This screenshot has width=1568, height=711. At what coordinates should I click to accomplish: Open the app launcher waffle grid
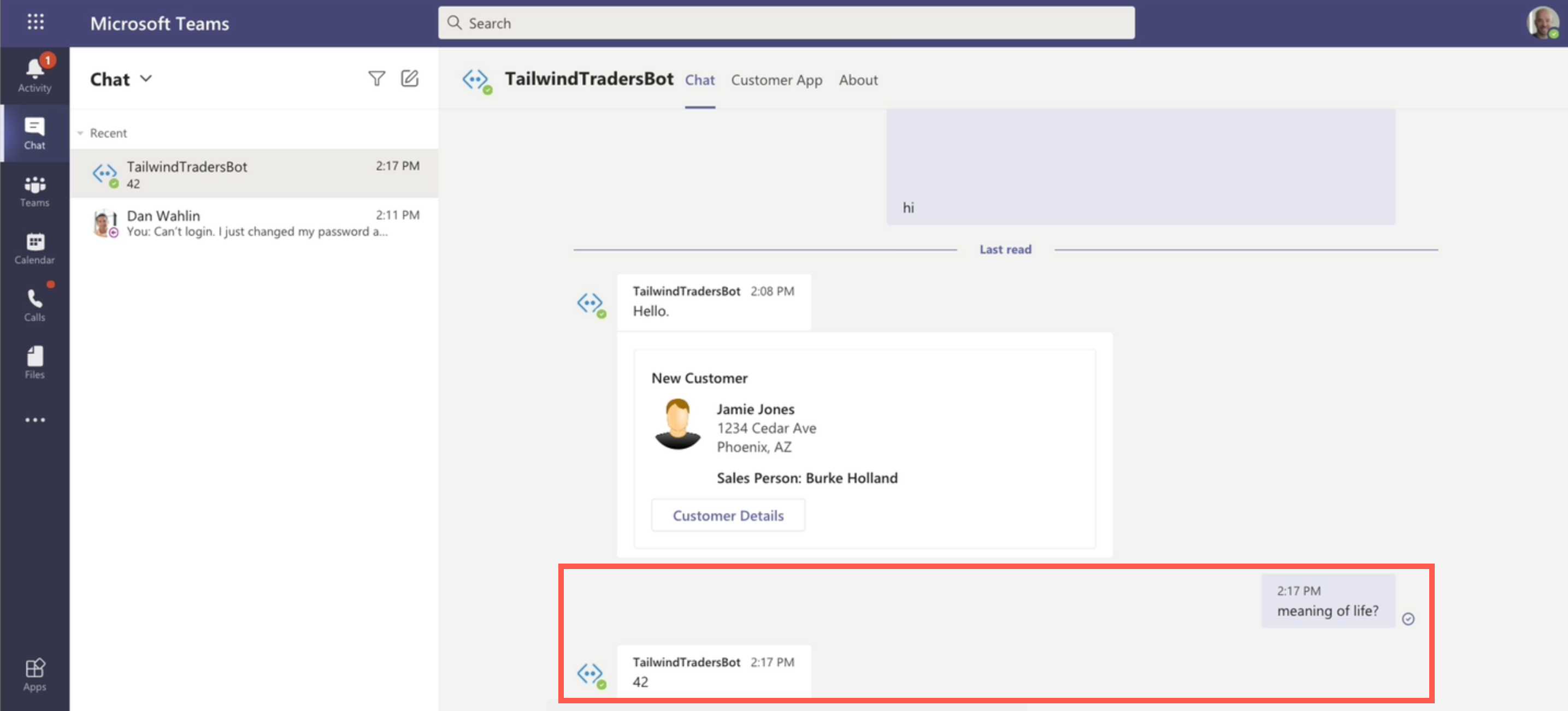[36, 22]
